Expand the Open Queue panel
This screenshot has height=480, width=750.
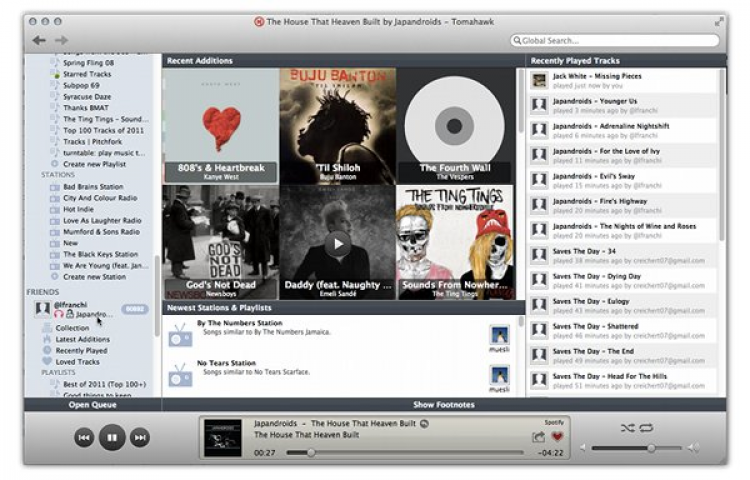[93, 405]
